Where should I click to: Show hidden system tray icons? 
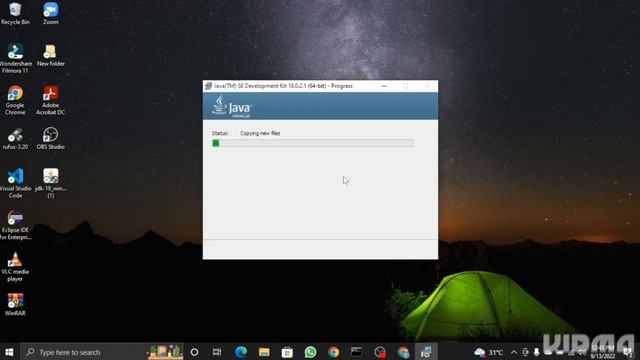coord(514,352)
